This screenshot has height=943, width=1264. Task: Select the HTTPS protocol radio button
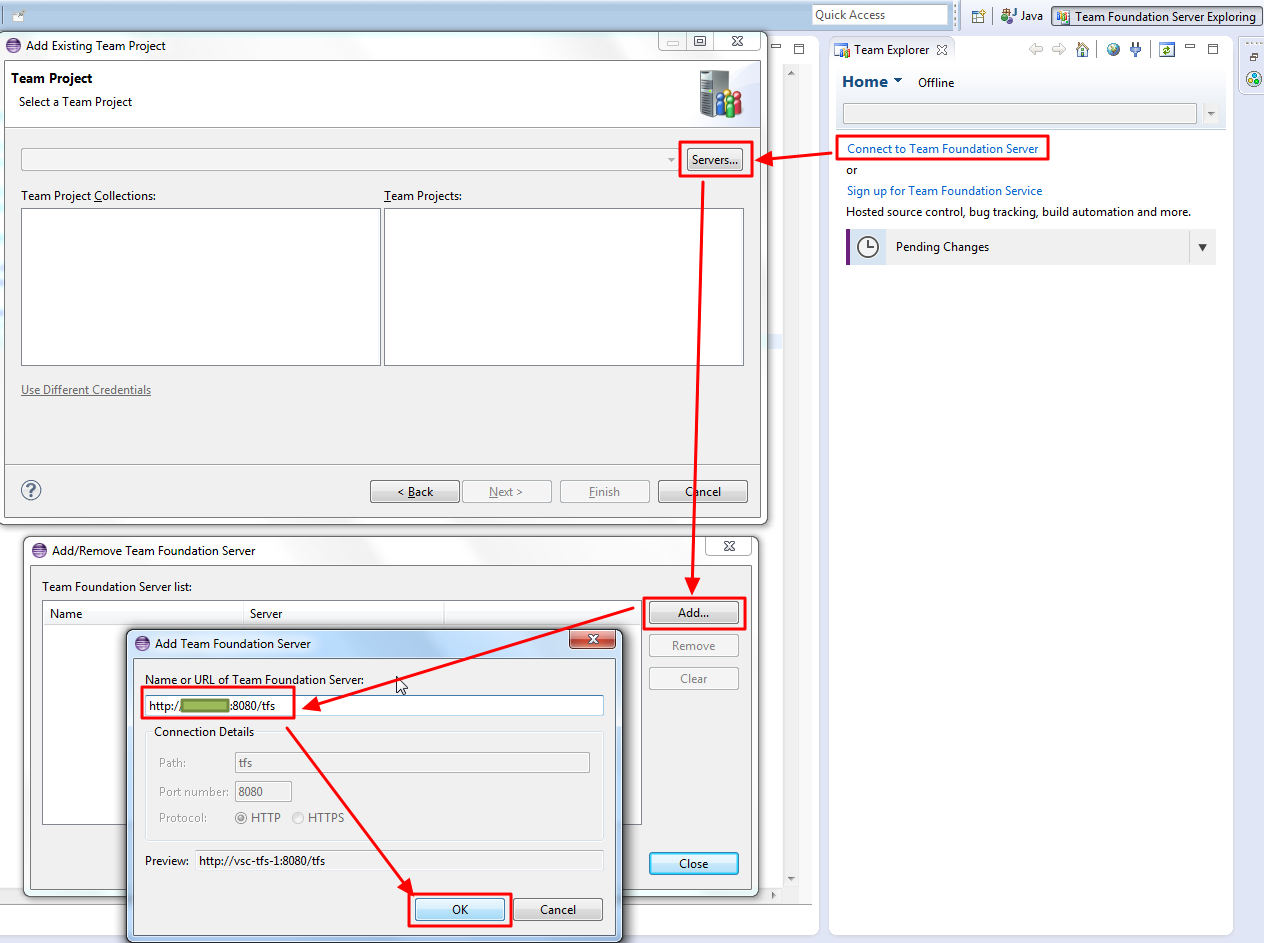click(299, 818)
